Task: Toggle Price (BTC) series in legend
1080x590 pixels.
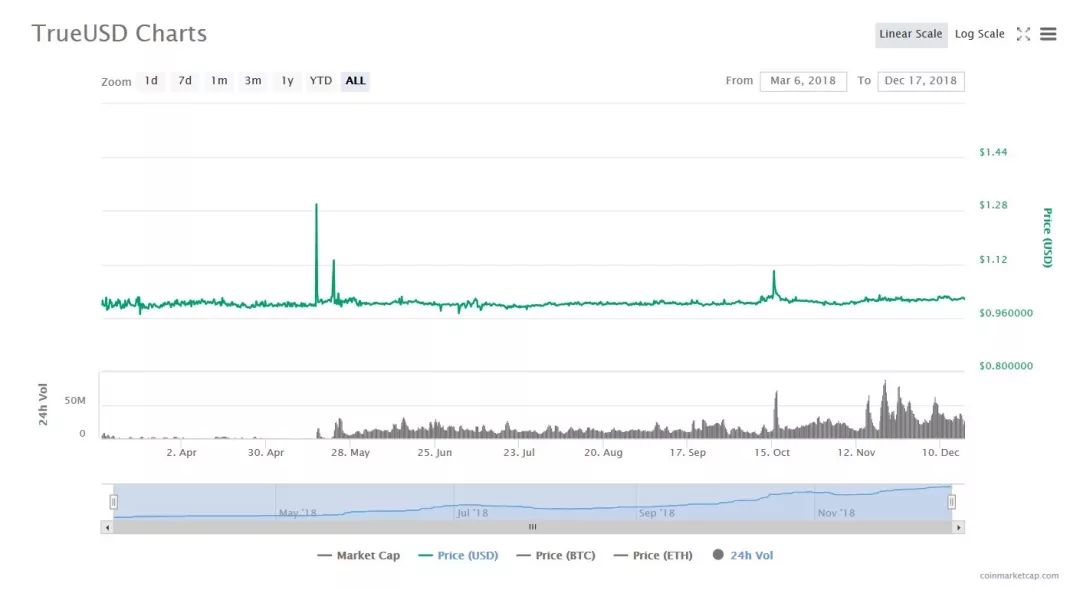Action: 556,556
